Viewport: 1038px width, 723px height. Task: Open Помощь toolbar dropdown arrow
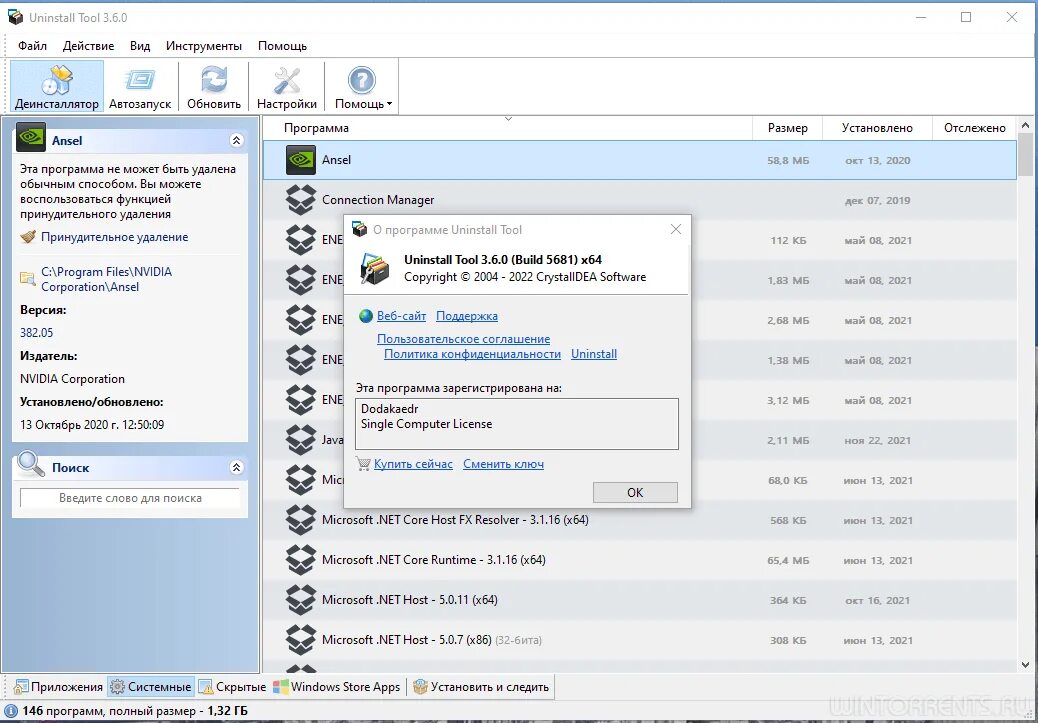tap(389, 104)
